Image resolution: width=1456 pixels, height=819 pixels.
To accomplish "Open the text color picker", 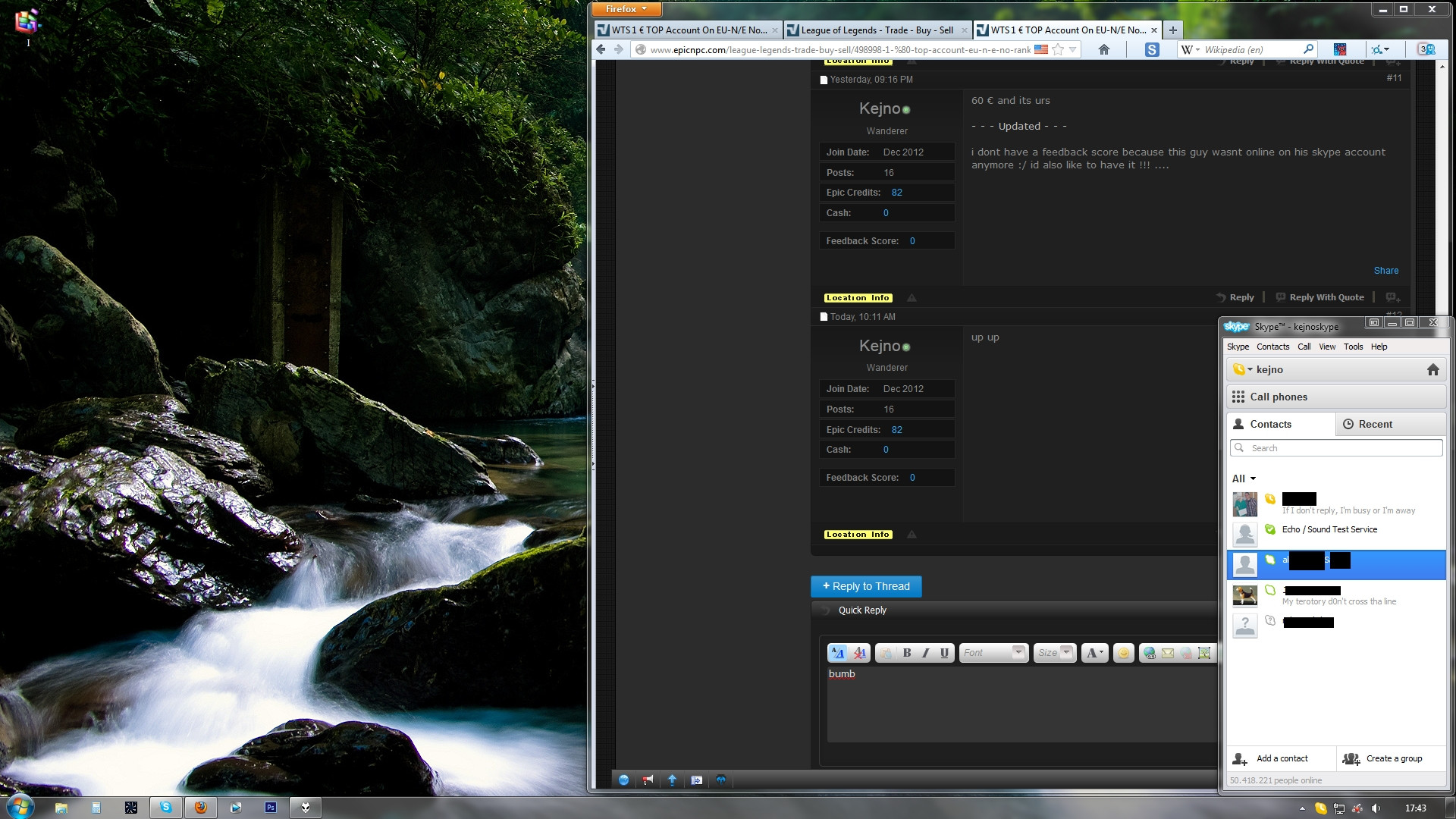I will [1094, 652].
